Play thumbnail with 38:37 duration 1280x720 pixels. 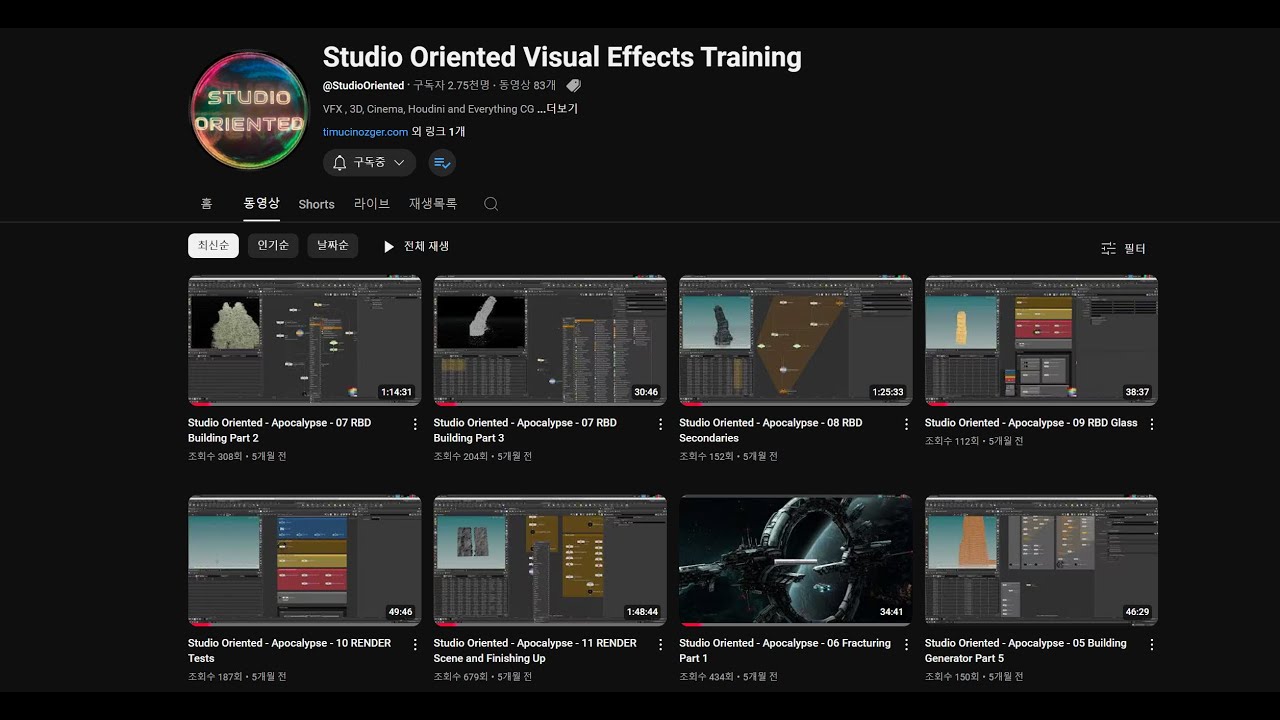click(x=1041, y=340)
